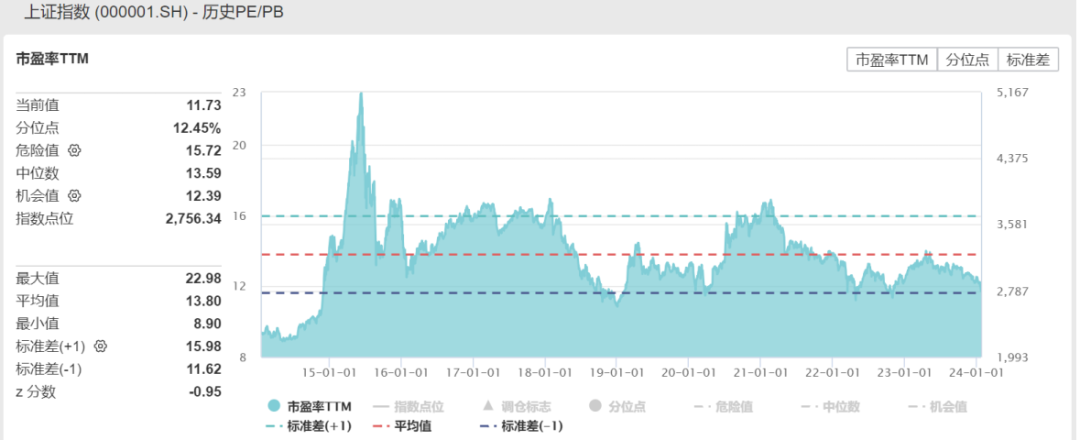The image size is (1080, 440).
Task: Open the settings gear beside 危险值
Action: [74, 151]
